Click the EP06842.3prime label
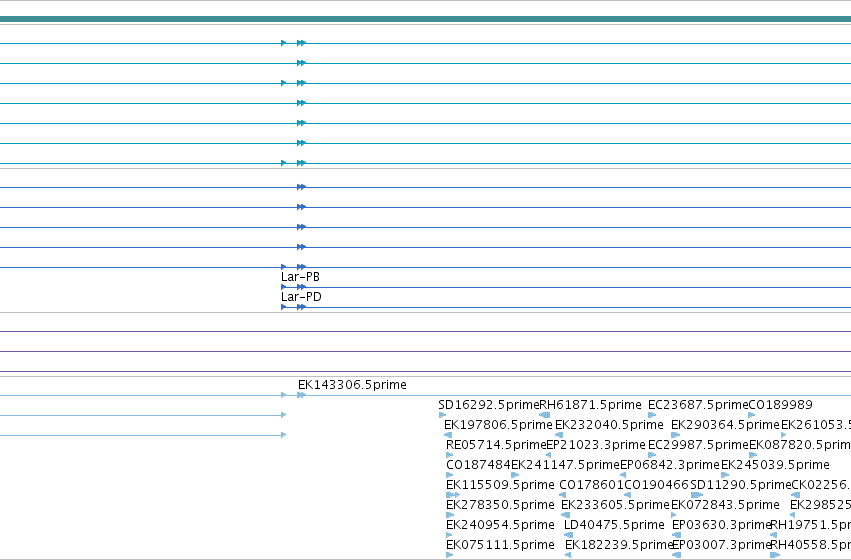This screenshot has width=851, height=560. click(670, 465)
